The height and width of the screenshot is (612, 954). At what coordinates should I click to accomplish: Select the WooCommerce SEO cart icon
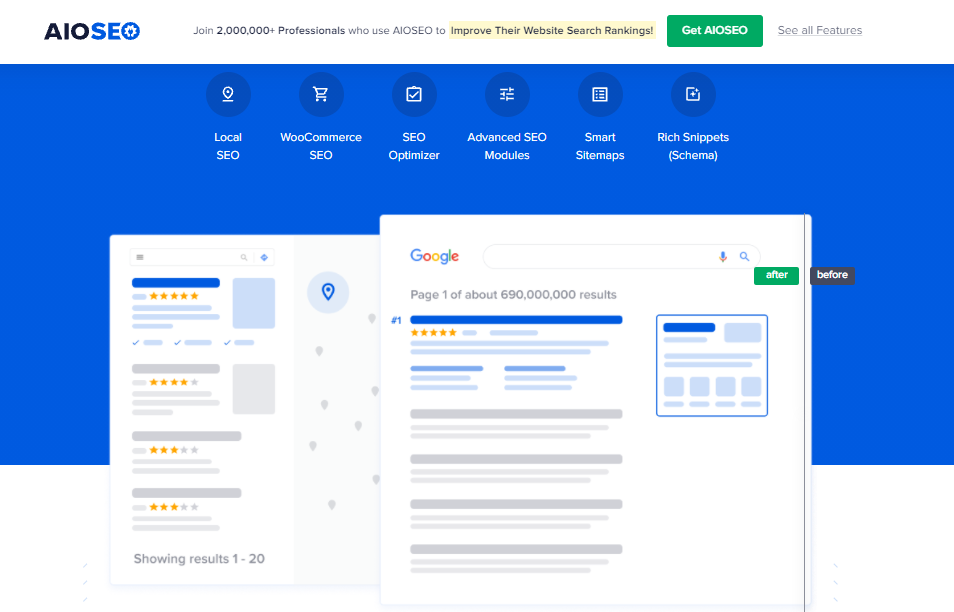point(321,94)
